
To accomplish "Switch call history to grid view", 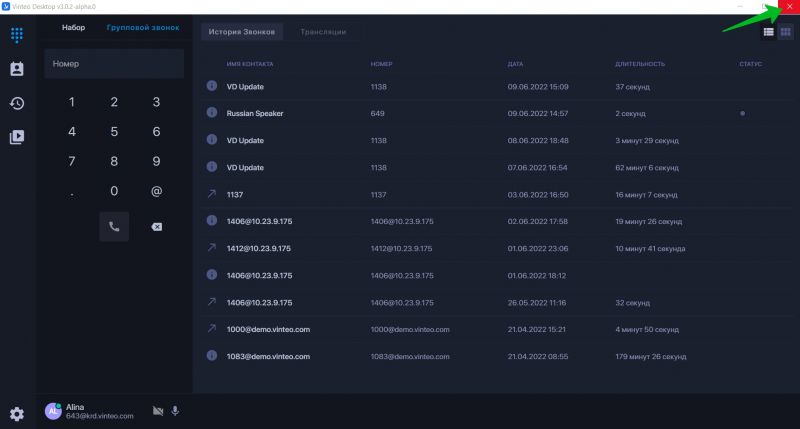I will pyautogui.click(x=785, y=32).
